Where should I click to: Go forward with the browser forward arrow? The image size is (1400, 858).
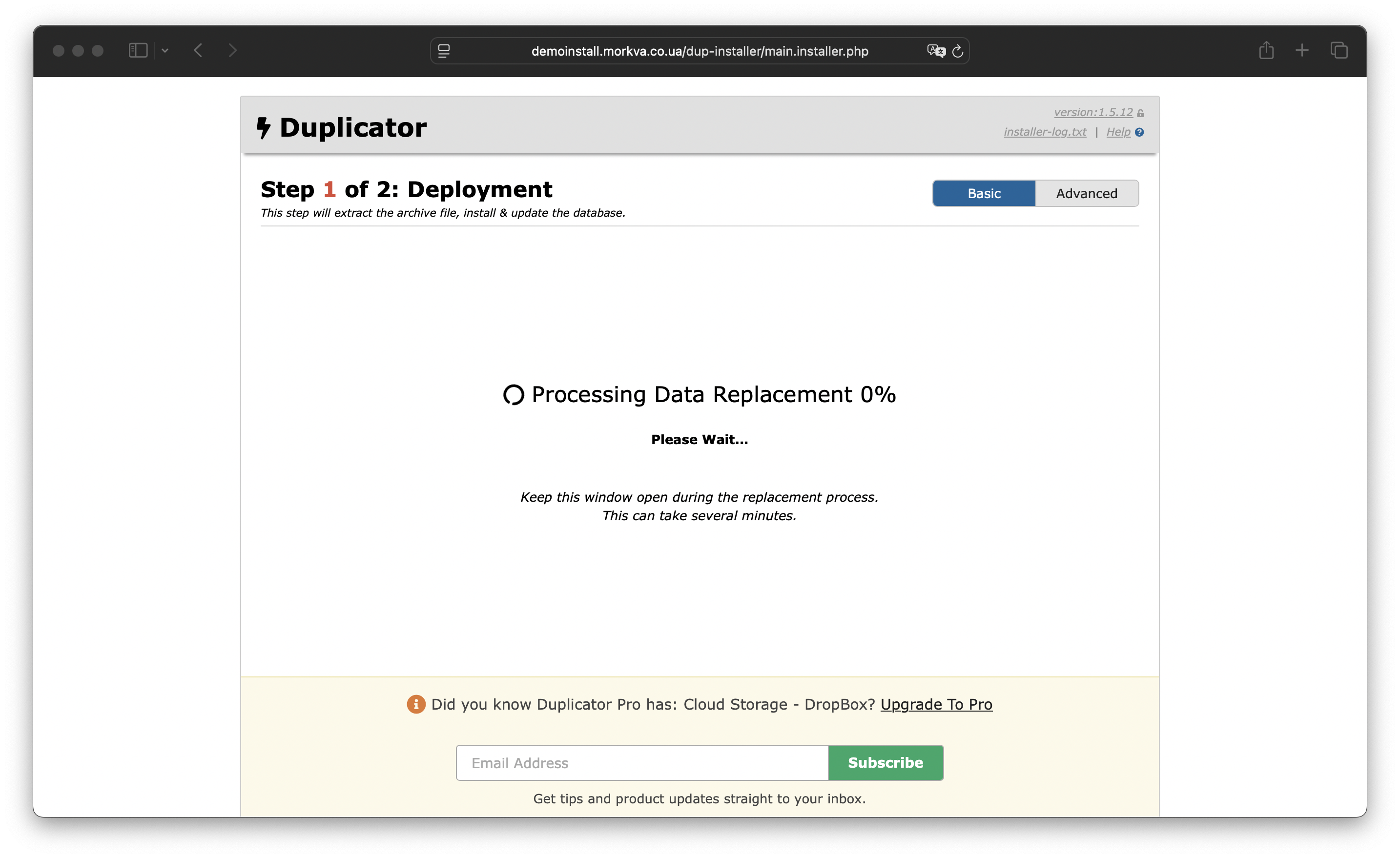pos(232,51)
